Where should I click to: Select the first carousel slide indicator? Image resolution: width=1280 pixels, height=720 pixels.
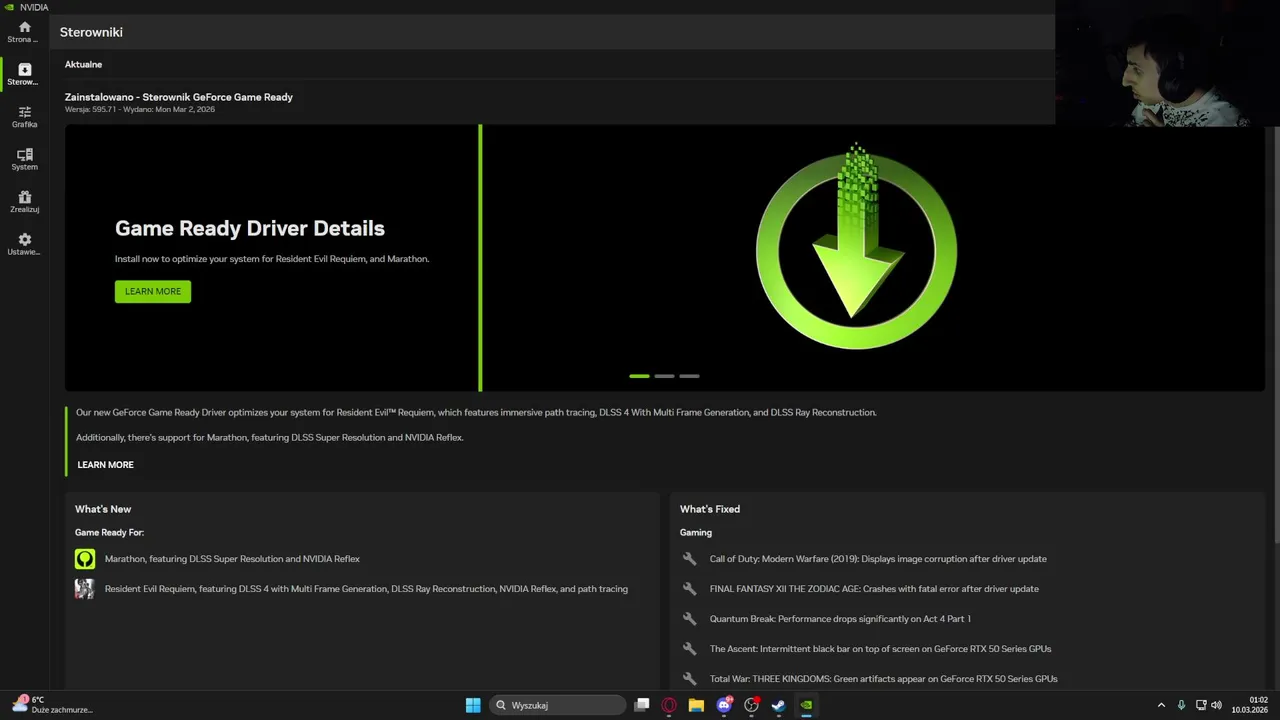coord(639,376)
